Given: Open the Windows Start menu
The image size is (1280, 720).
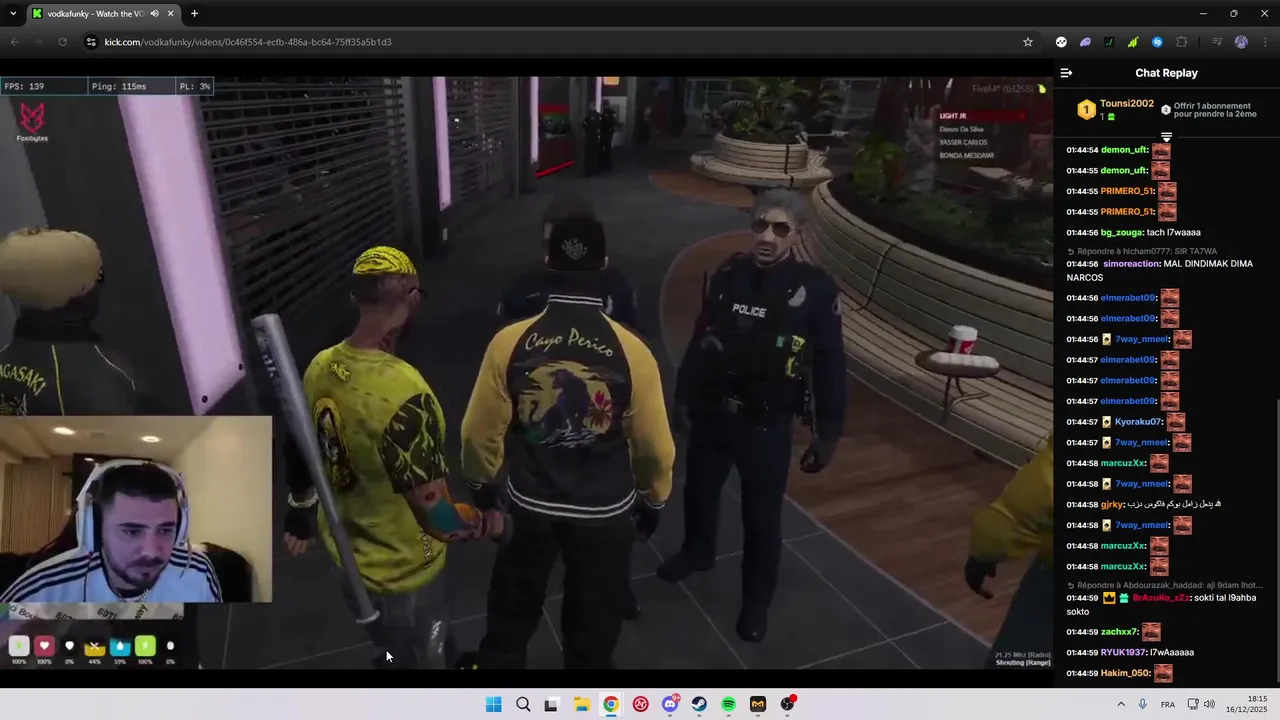Looking at the screenshot, I should coord(493,704).
